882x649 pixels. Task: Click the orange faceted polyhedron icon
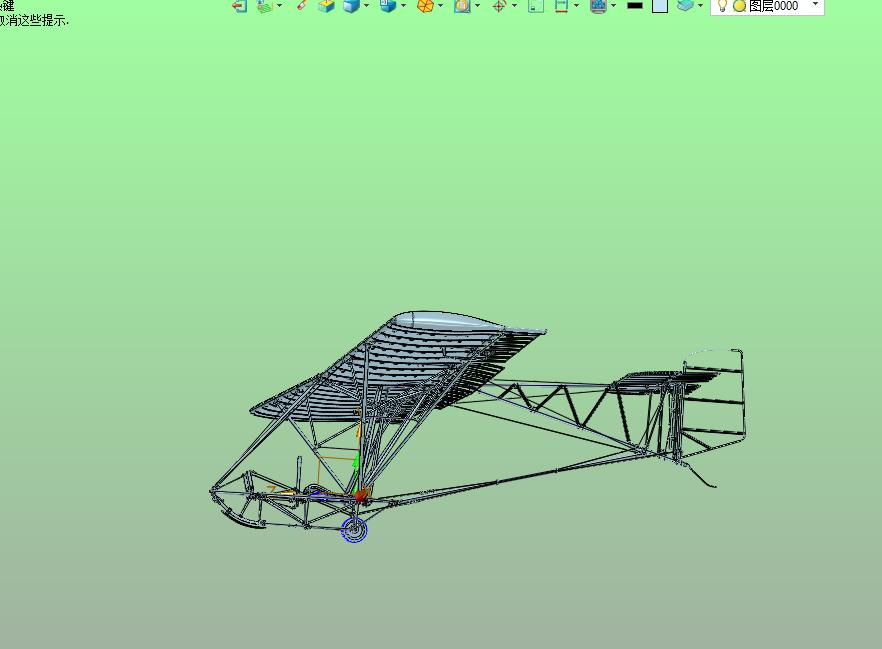[425, 6]
